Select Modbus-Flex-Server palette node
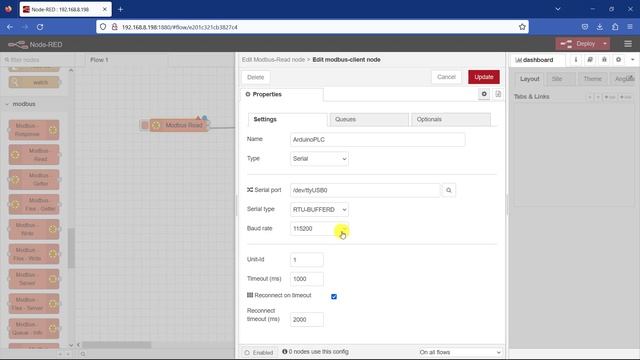The image size is (640, 360). [34, 304]
